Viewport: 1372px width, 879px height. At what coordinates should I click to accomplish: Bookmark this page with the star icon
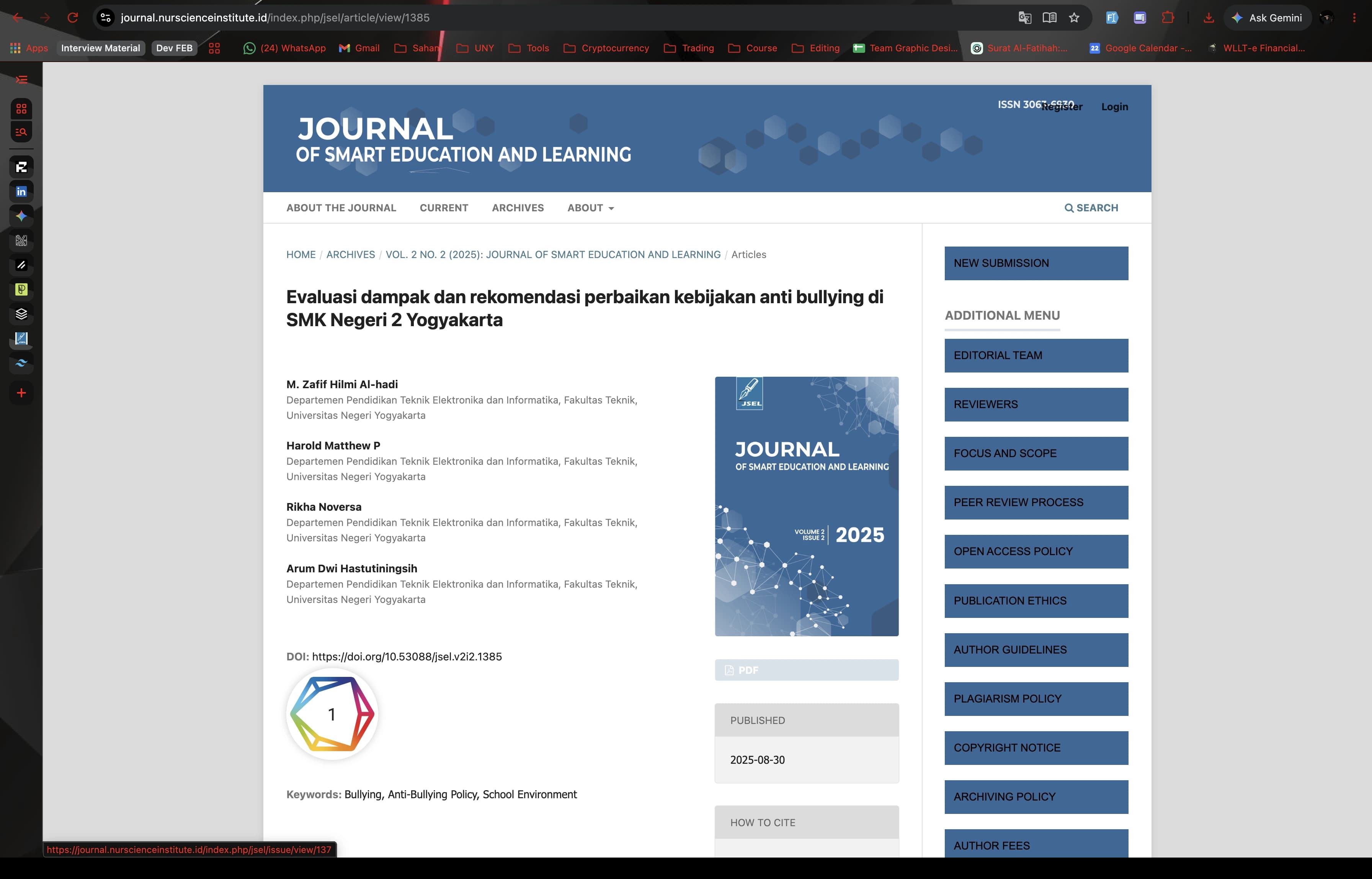1074,18
